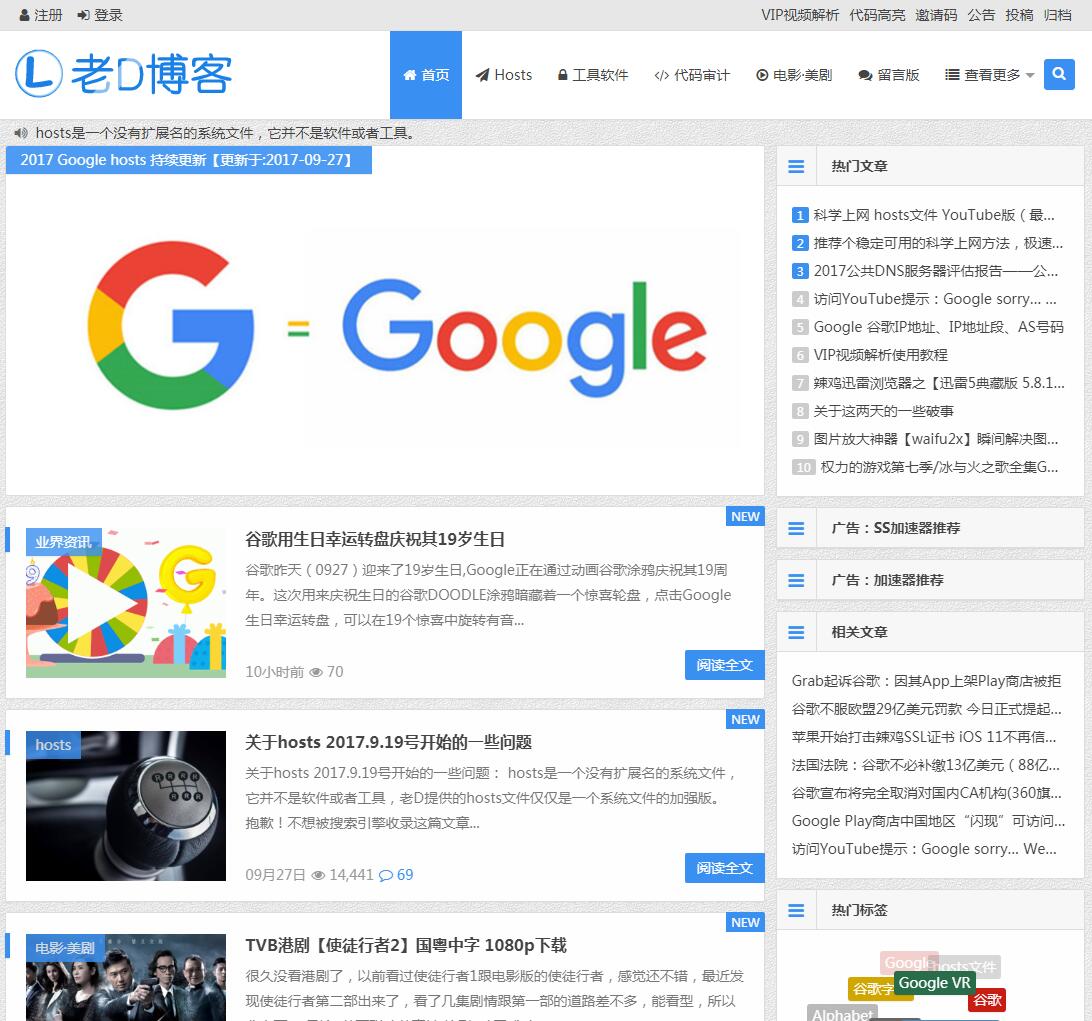Click 阅读全文 for 谷歌19岁生日 article
Viewport: 1092px width, 1021px height.
(x=724, y=665)
